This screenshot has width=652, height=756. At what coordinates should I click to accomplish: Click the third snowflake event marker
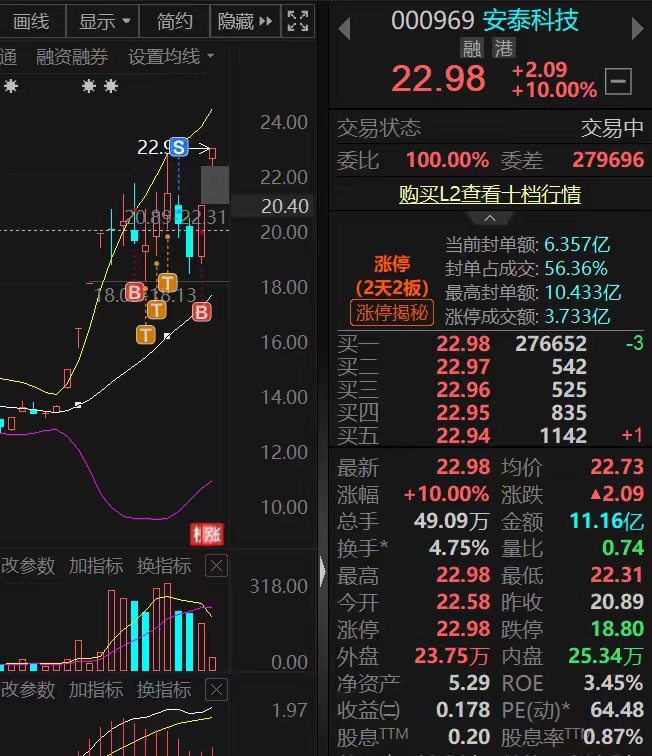point(111,86)
